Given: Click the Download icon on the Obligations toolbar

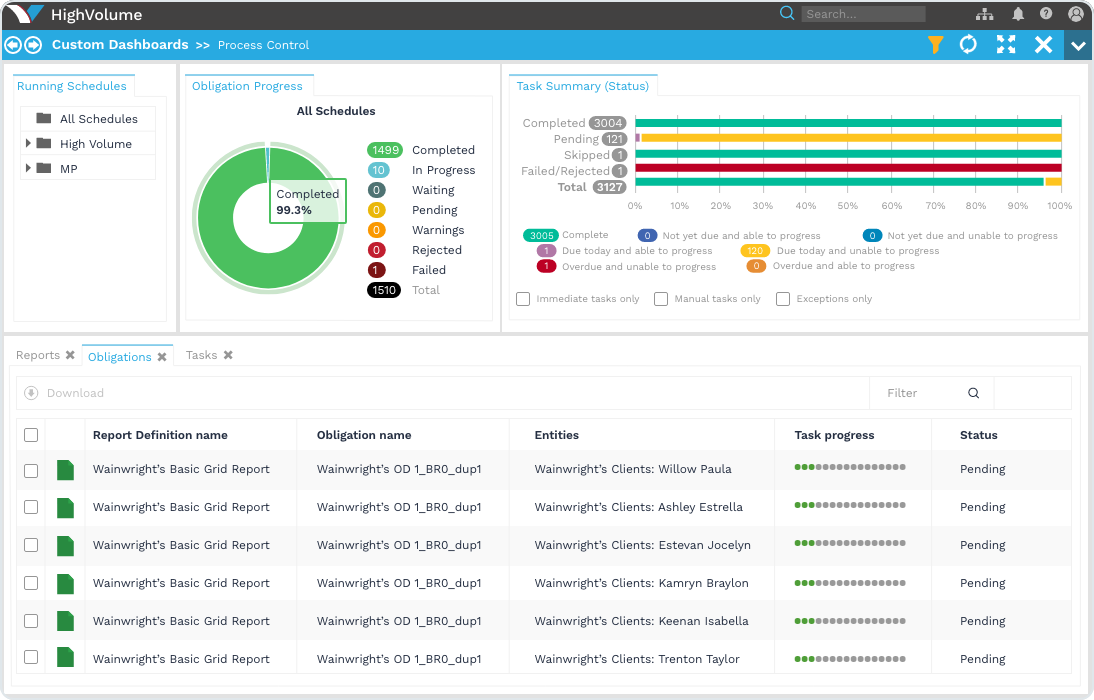Looking at the screenshot, I should pos(33,392).
